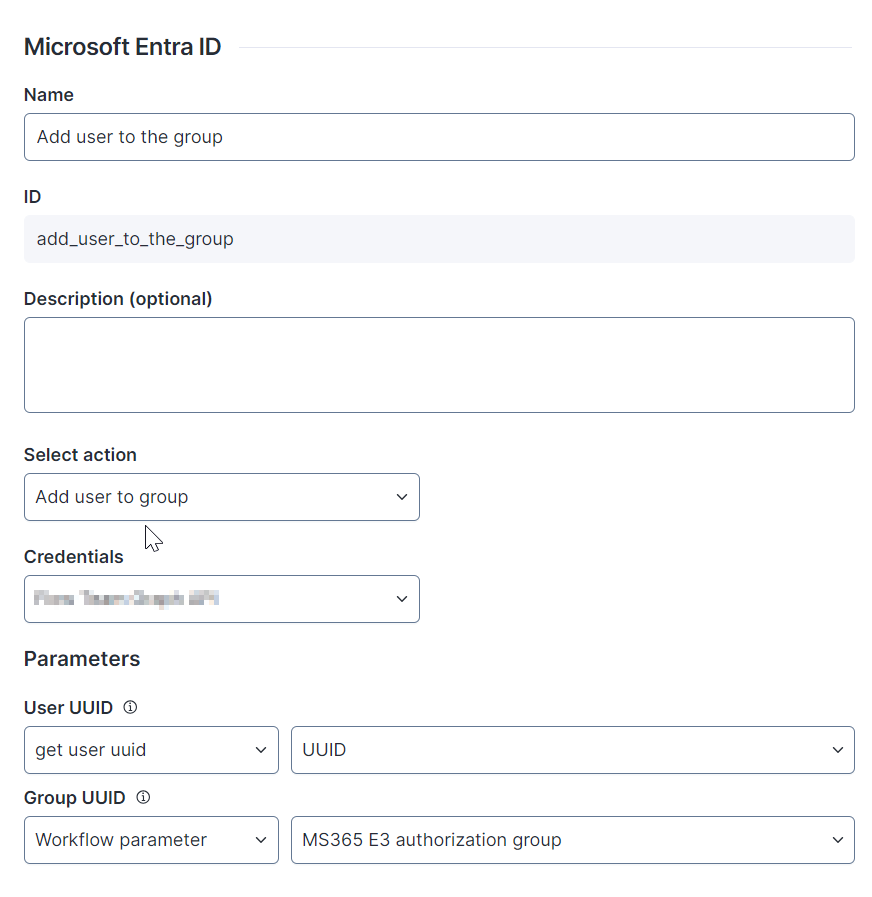Open the 'Workflow parameter' dropdown
The image size is (872, 897).
[x=151, y=840]
